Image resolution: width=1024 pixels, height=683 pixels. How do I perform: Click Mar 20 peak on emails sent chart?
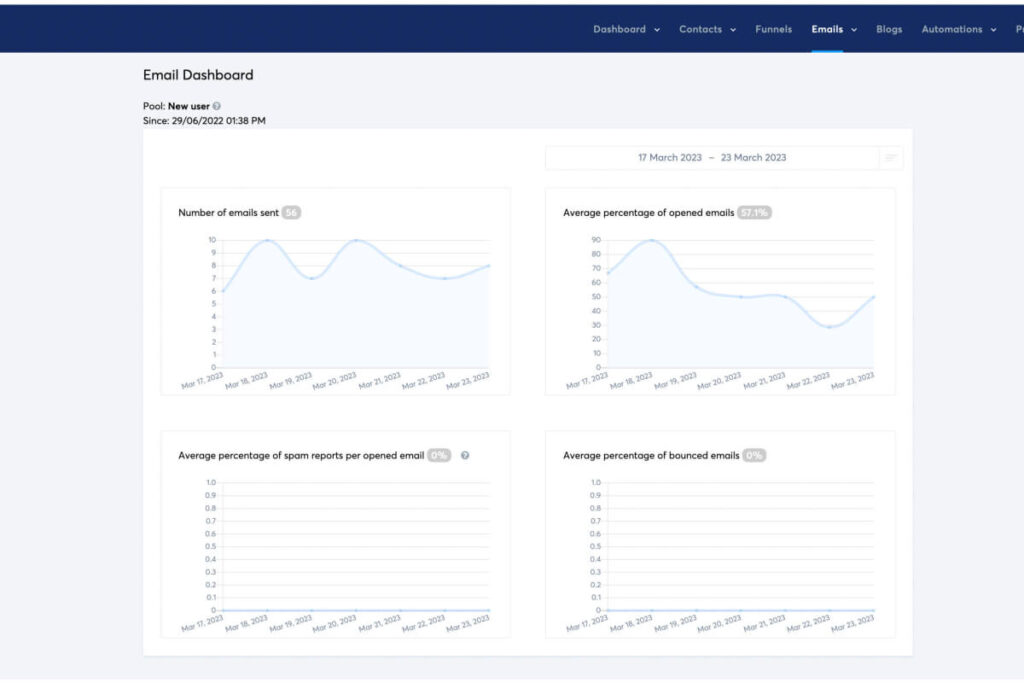(x=356, y=240)
